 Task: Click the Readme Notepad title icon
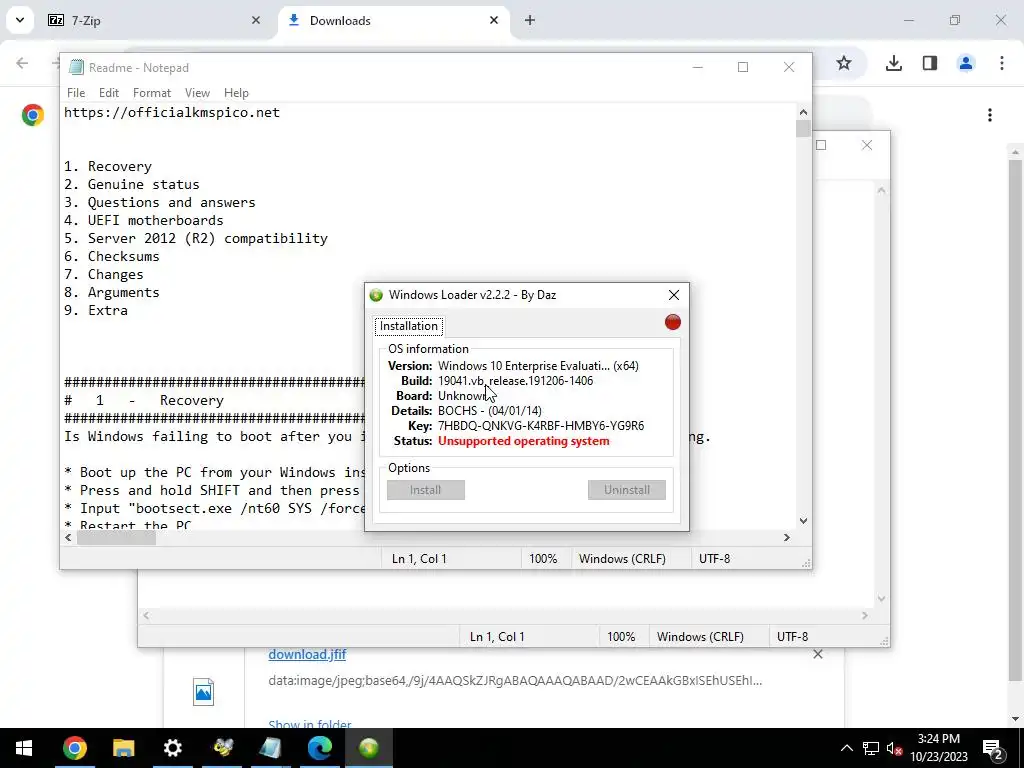(x=76, y=67)
